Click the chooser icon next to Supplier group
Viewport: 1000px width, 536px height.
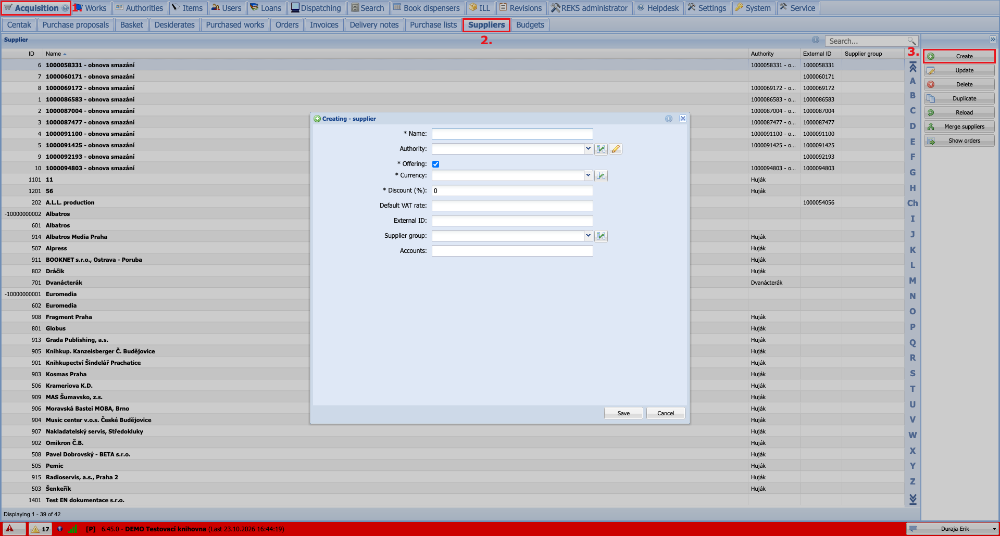(x=601, y=236)
